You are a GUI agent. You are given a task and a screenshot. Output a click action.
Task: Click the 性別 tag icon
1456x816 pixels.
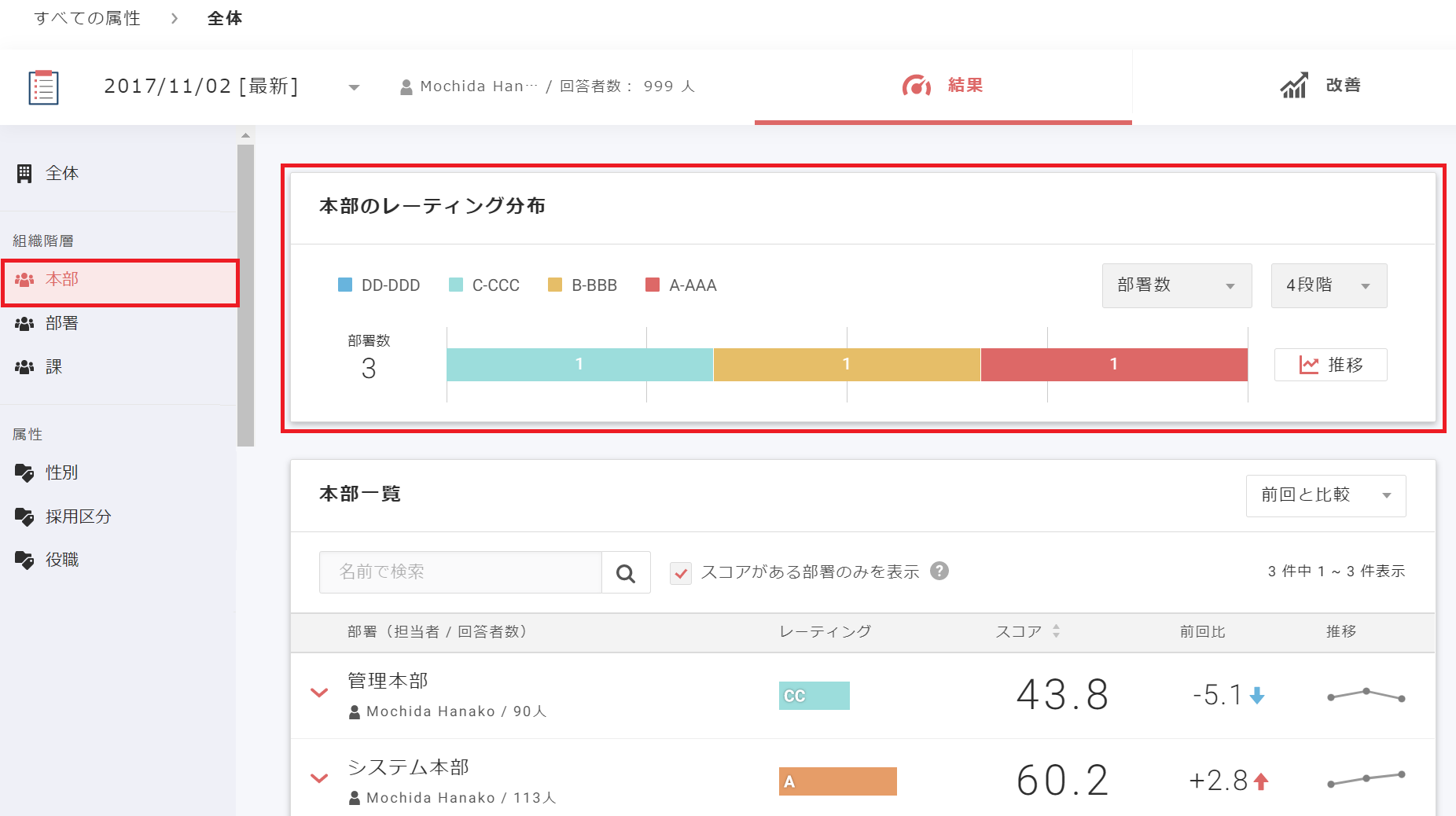pos(24,472)
